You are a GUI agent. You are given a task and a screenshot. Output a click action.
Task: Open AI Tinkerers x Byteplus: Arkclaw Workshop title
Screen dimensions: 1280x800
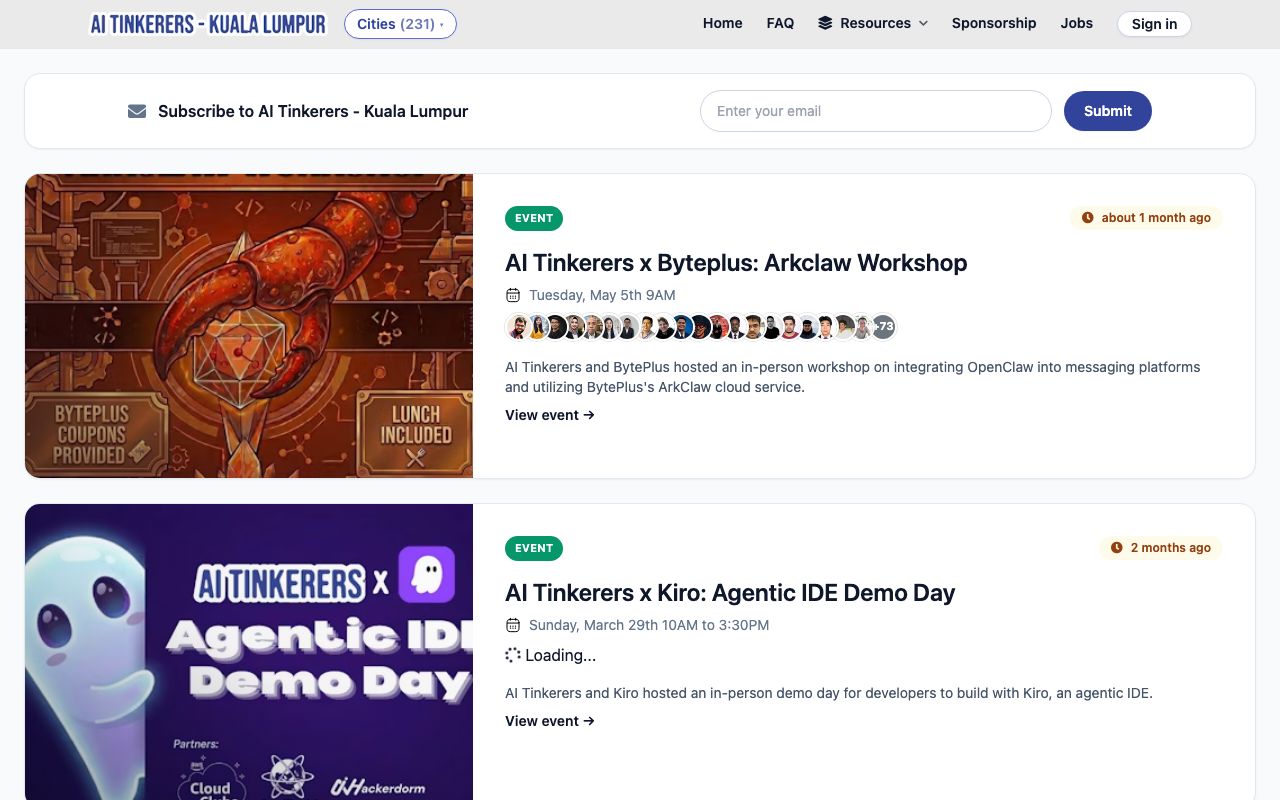[x=736, y=263]
